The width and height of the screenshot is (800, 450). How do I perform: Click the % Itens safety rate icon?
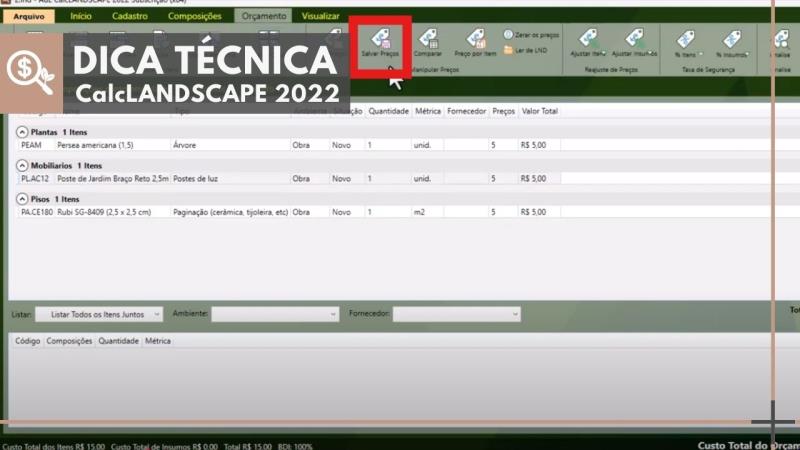(685, 43)
